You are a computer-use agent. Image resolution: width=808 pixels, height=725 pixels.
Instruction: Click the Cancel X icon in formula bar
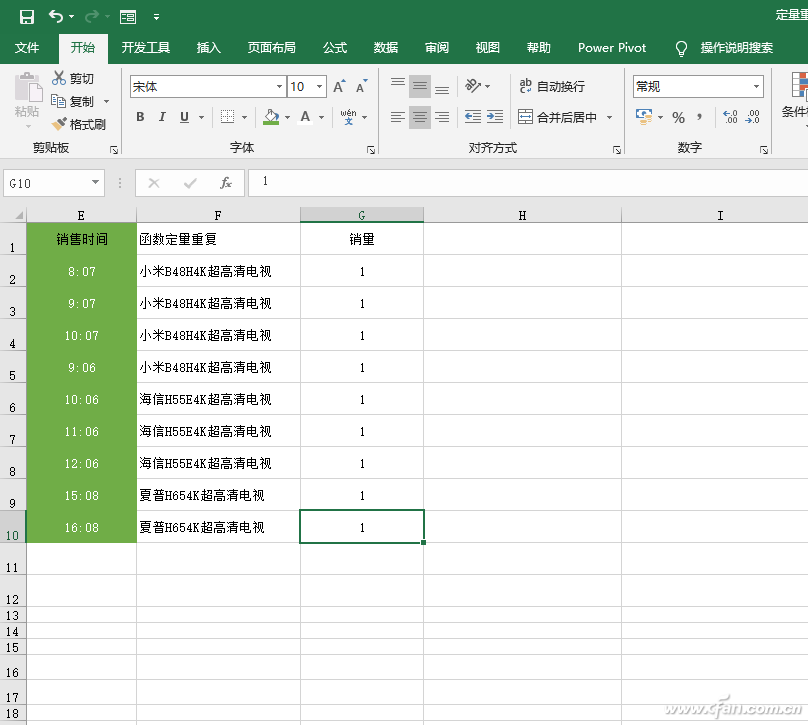pyautogui.click(x=154, y=183)
